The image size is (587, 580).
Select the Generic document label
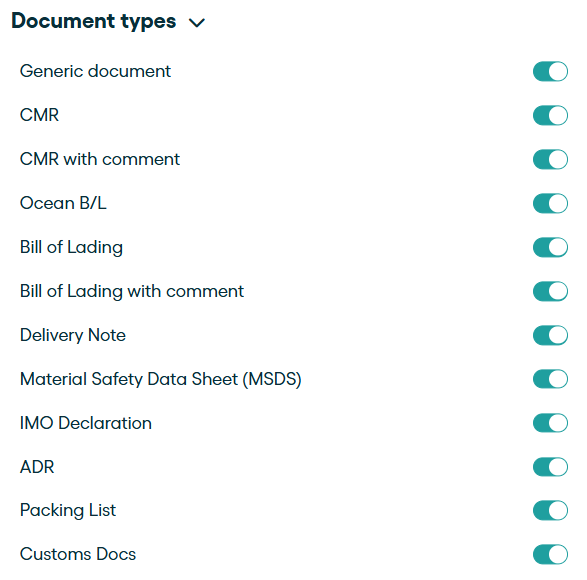95,71
